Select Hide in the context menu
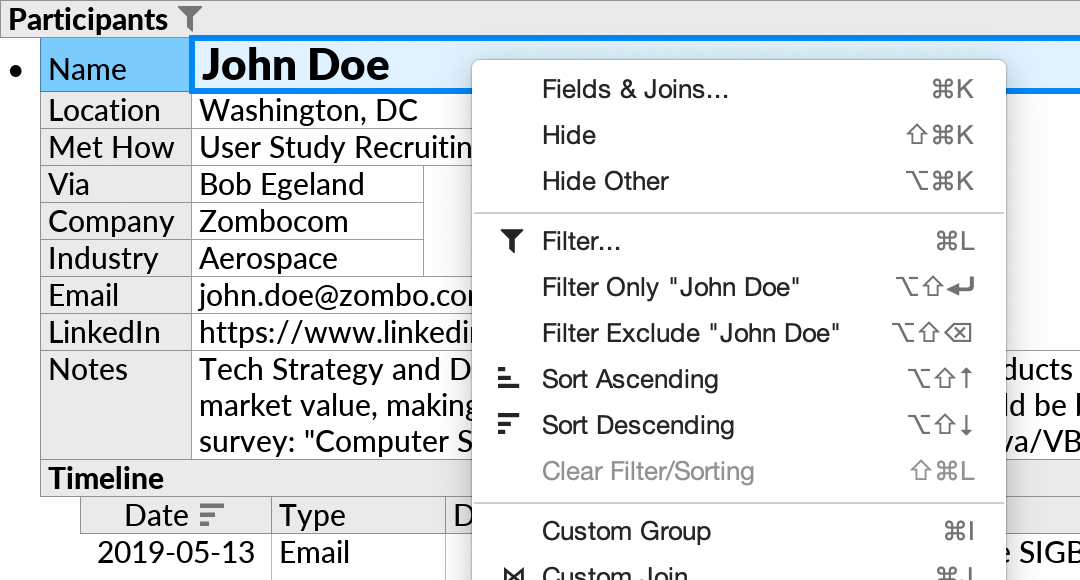This screenshot has height=580, width=1080. click(x=568, y=135)
